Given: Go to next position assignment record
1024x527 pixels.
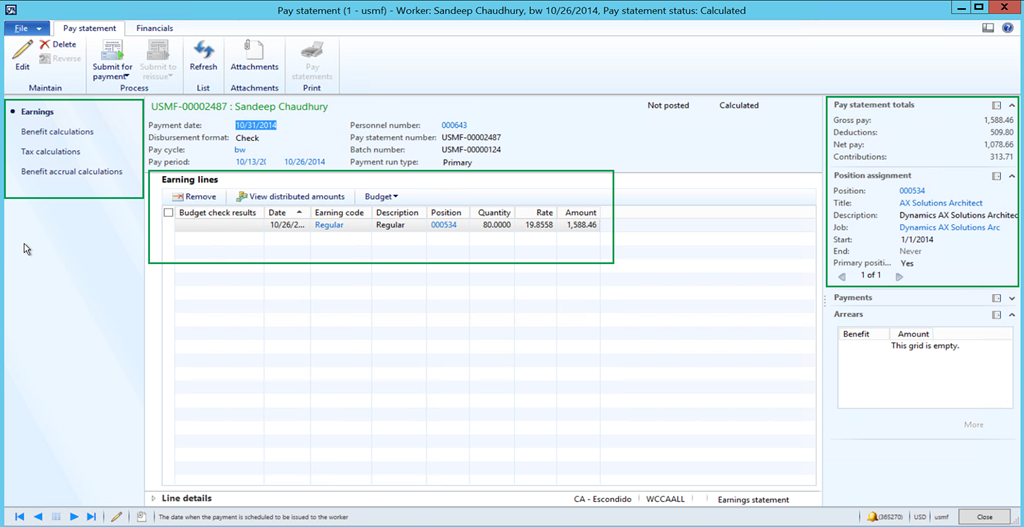Looking at the screenshot, I should click(x=899, y=276).
